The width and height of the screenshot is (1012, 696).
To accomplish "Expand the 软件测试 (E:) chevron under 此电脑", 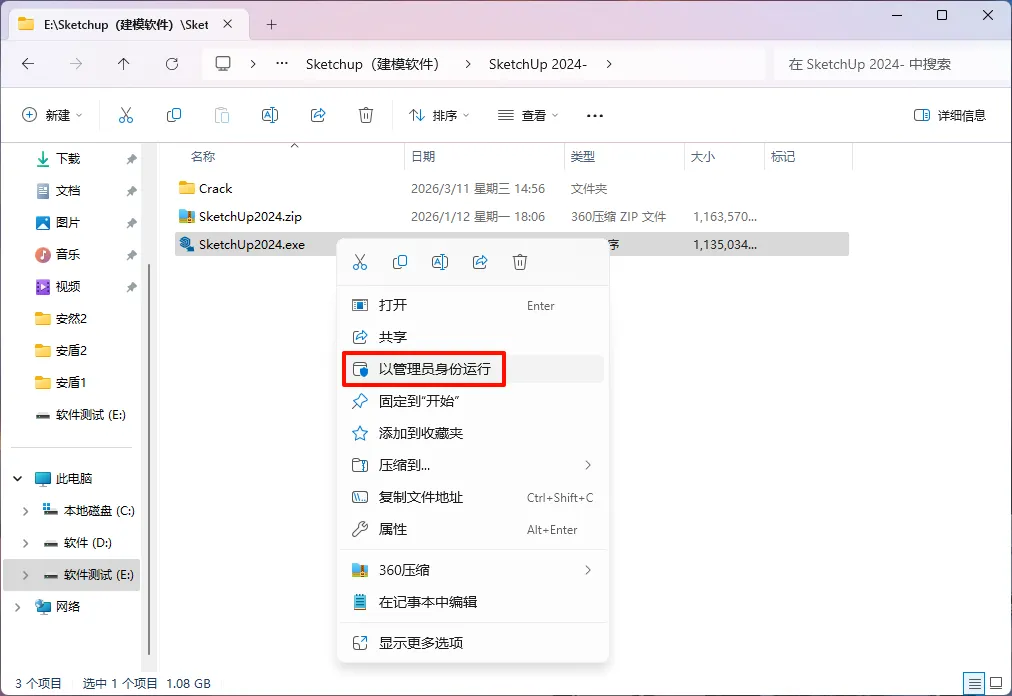I will tap(25, 575).
